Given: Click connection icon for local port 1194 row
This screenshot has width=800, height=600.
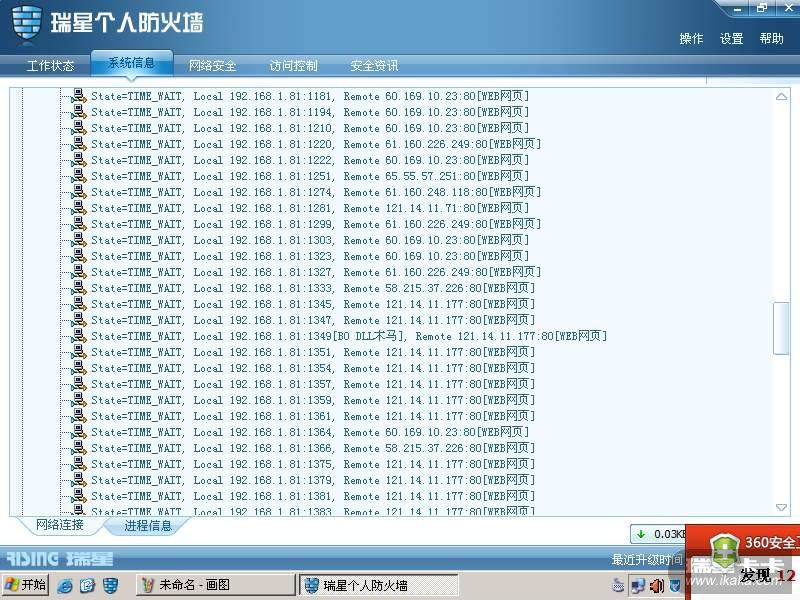Looking at the screenshot, I should point(79,112).
